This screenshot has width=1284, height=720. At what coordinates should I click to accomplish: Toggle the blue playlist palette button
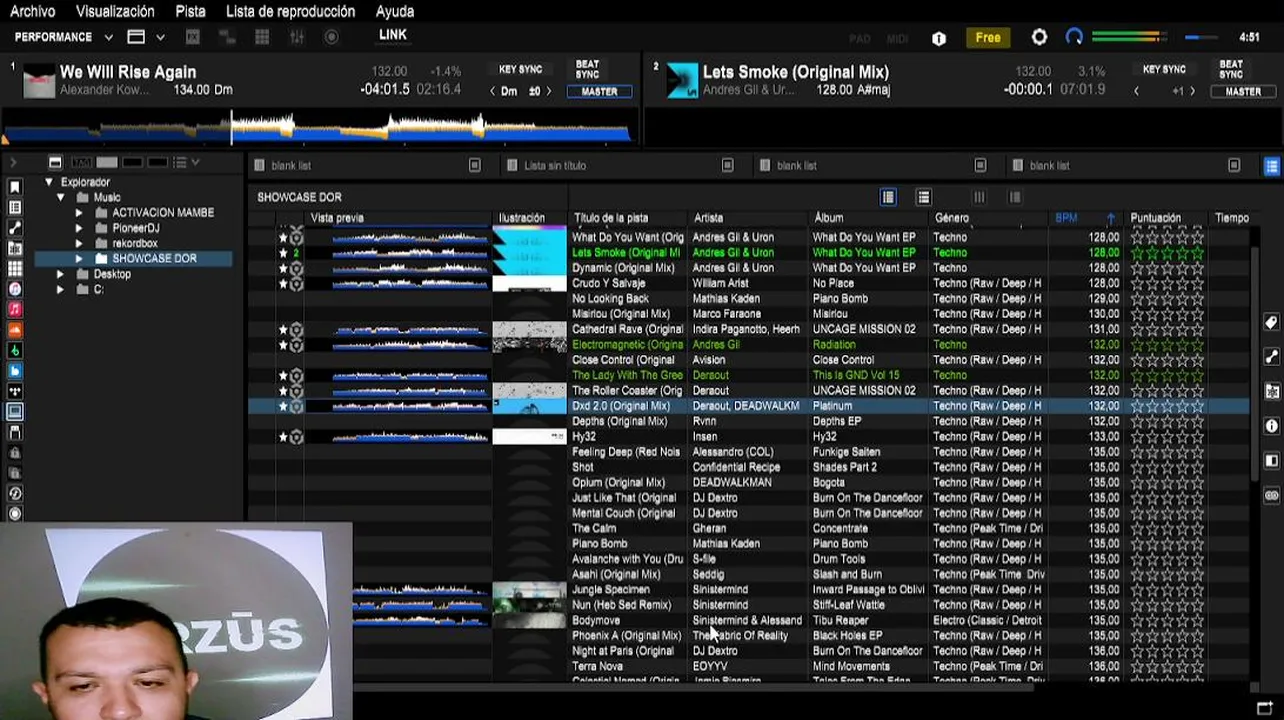click(1271, 166)
